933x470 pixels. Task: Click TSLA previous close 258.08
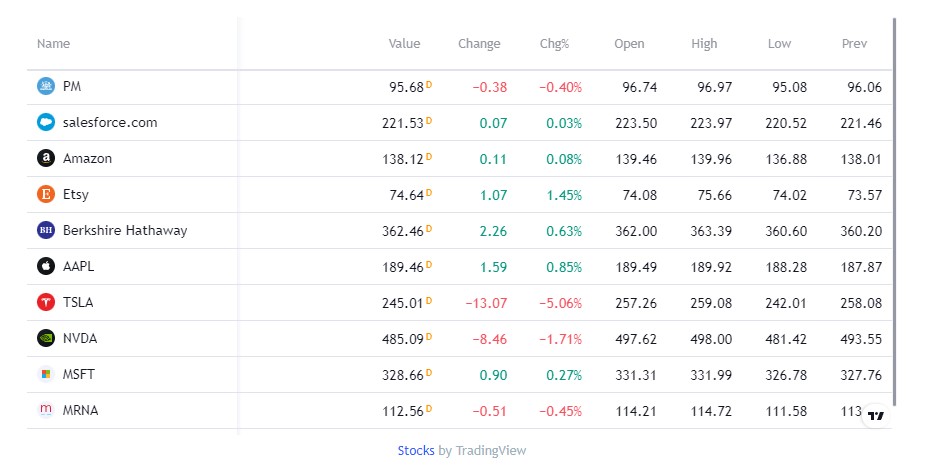861,303
